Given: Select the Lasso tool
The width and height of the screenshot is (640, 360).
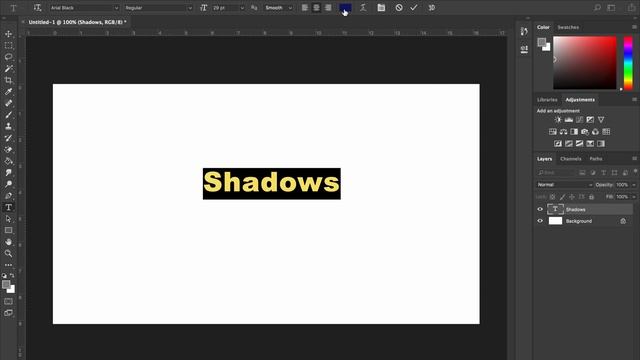Looking at the screenshot, I should [x=9, y=57].
